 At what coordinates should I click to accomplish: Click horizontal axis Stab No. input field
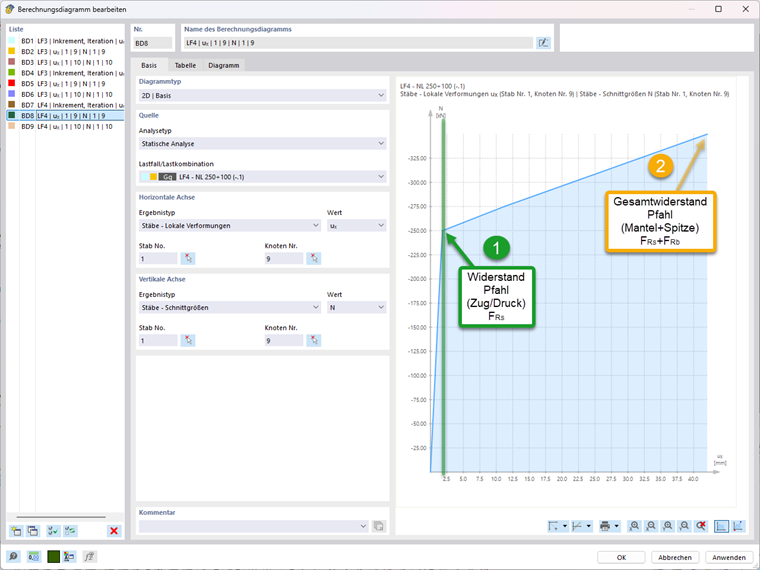point(158,258)
